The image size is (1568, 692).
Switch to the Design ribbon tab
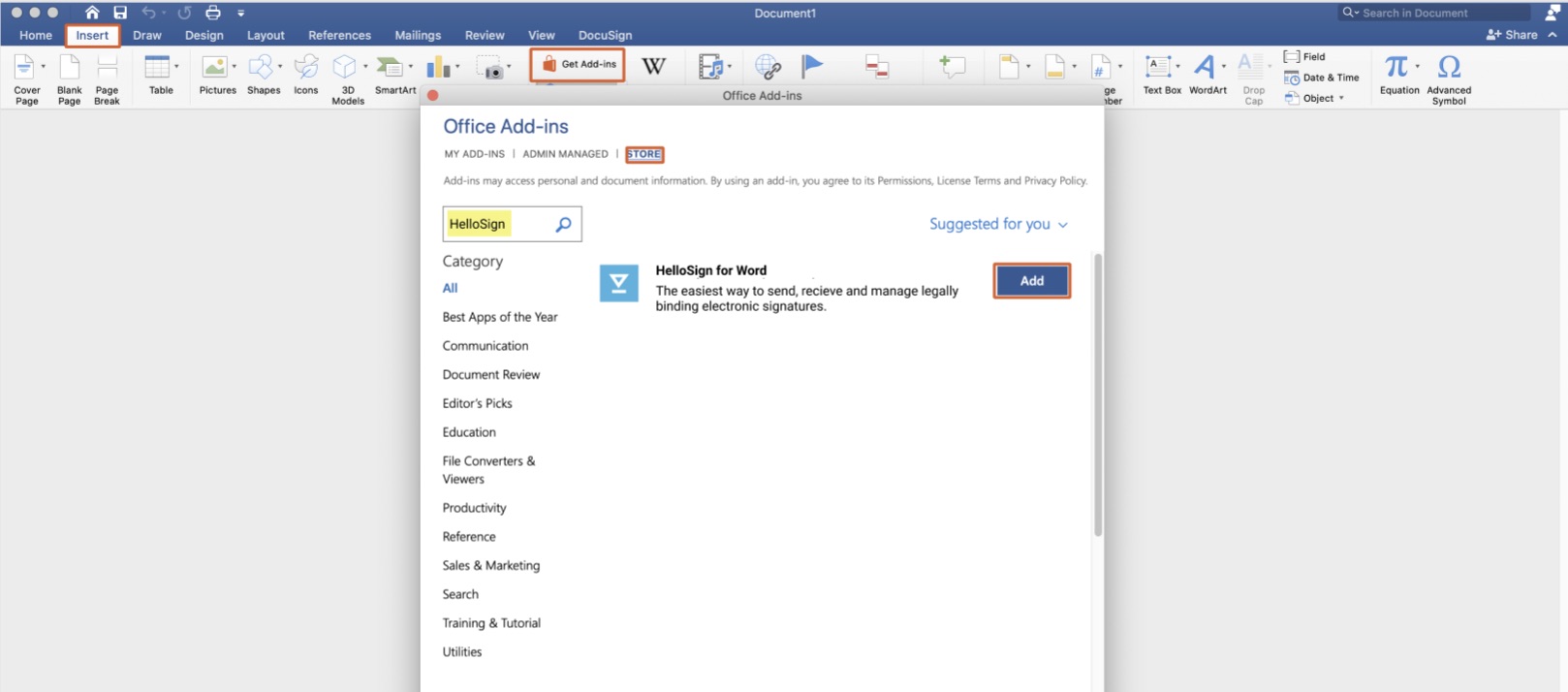(x=204, y=35)
